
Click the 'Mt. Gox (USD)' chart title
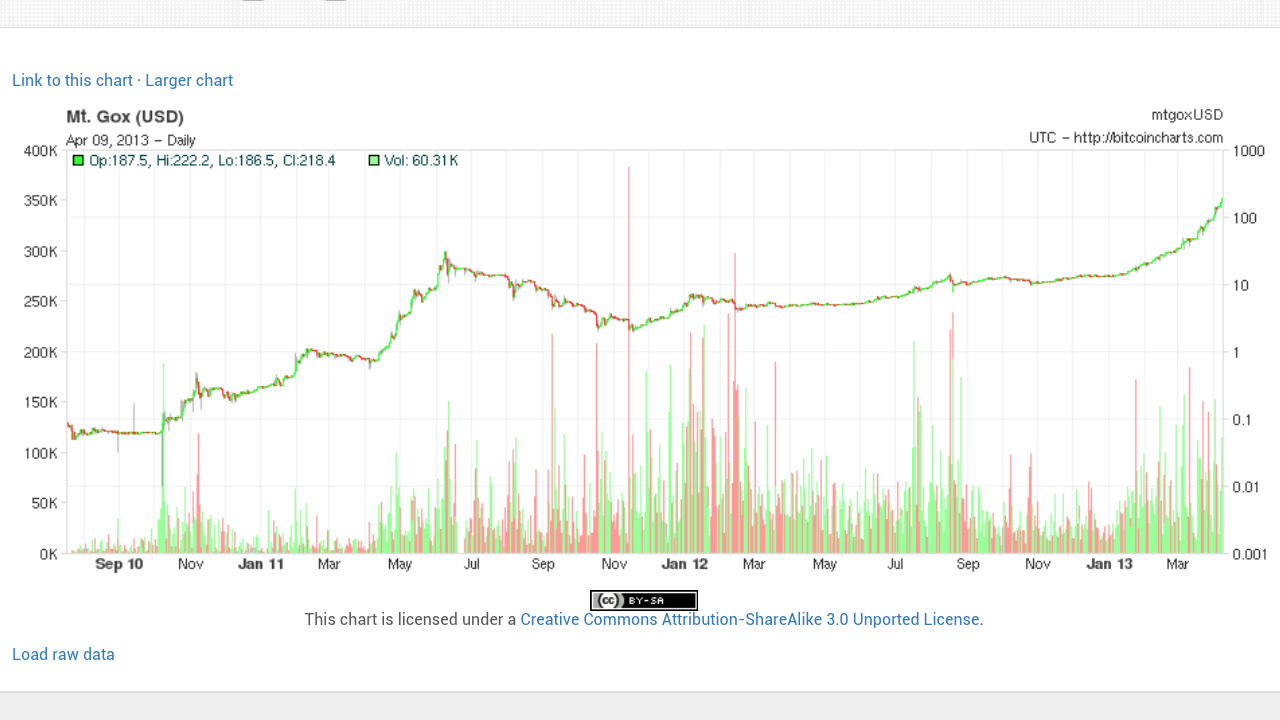click(125, 117)
